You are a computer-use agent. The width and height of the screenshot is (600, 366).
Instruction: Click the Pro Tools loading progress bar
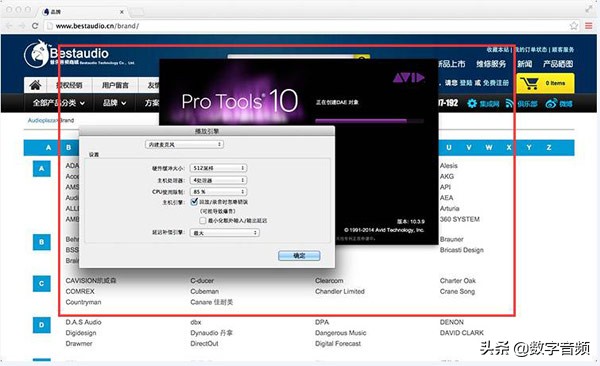click(369, 121)
